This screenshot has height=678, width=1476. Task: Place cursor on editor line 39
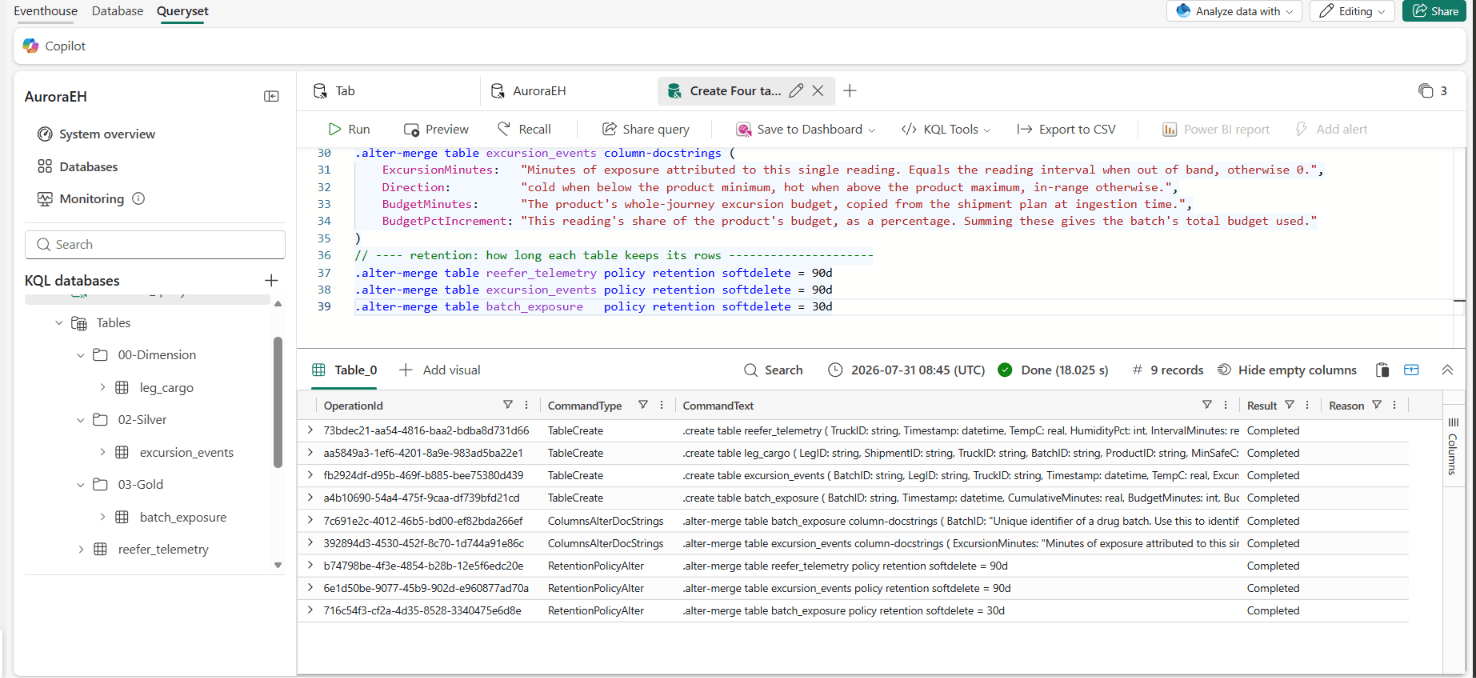tap(594, 307)
